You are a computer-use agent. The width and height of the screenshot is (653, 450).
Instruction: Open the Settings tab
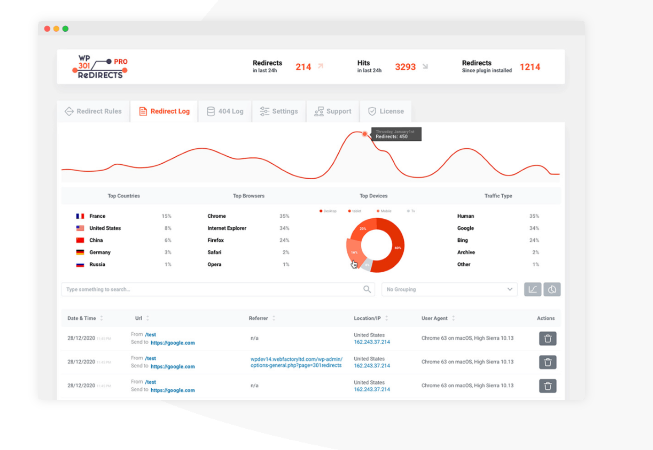point(279,111)
